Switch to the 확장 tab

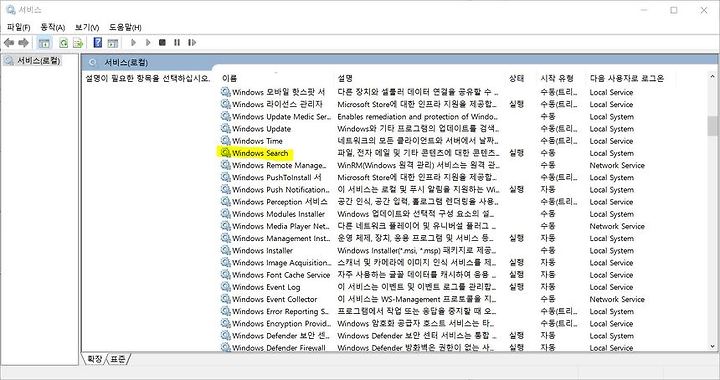95,359
